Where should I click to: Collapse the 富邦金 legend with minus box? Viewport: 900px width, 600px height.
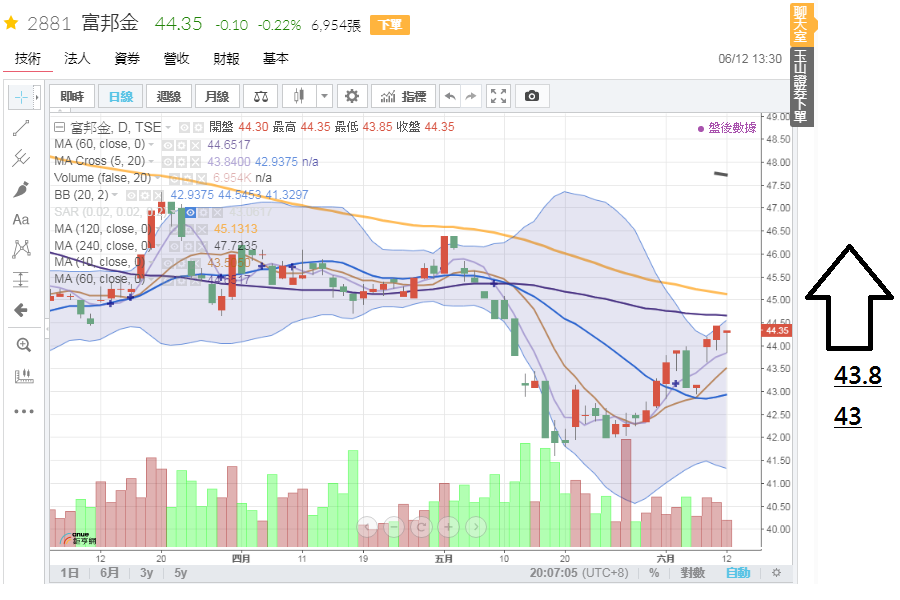click(59, 127)
